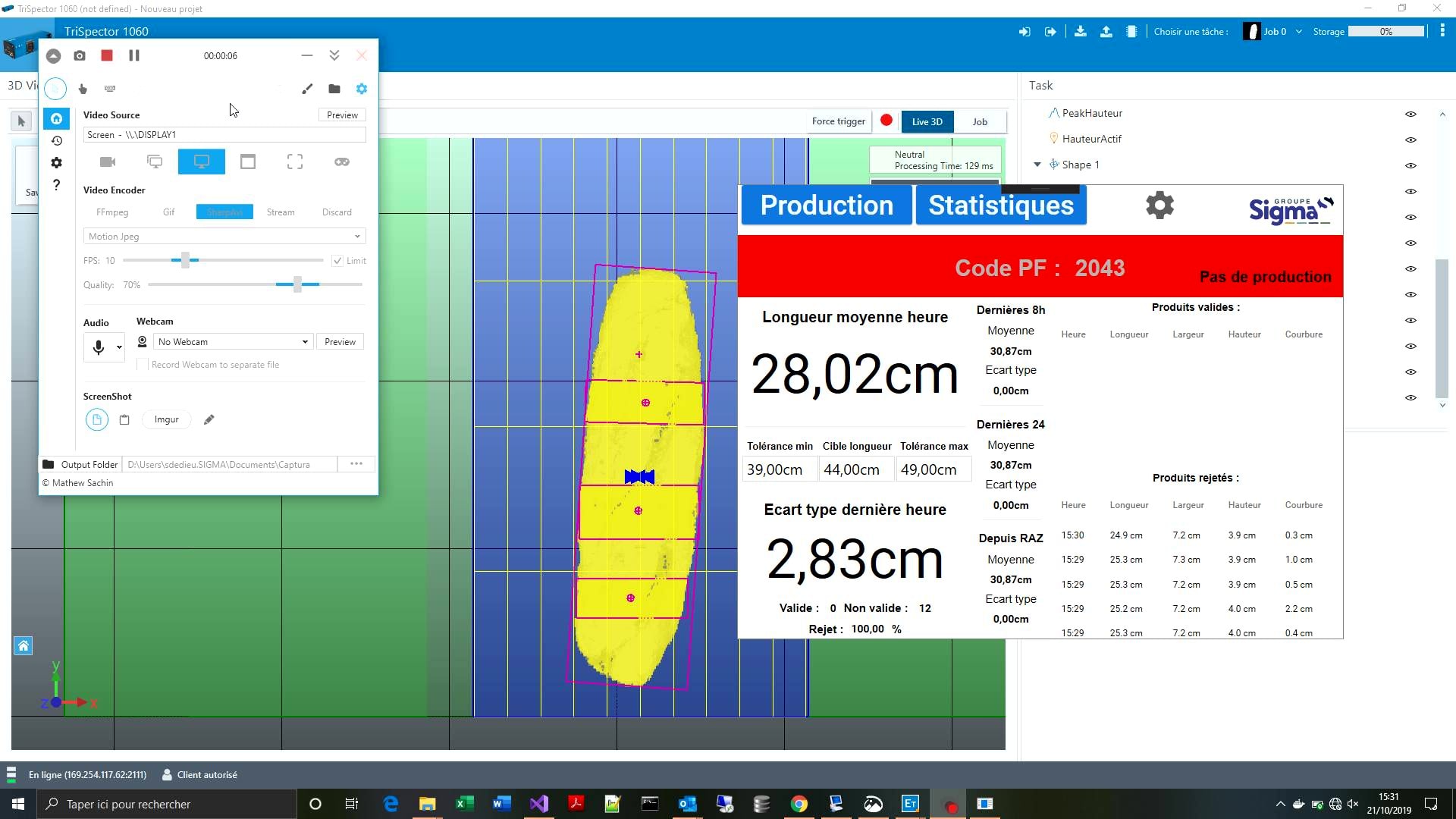
Task: Browse output folder with ellipsis button
Action: tap(356, 464)
